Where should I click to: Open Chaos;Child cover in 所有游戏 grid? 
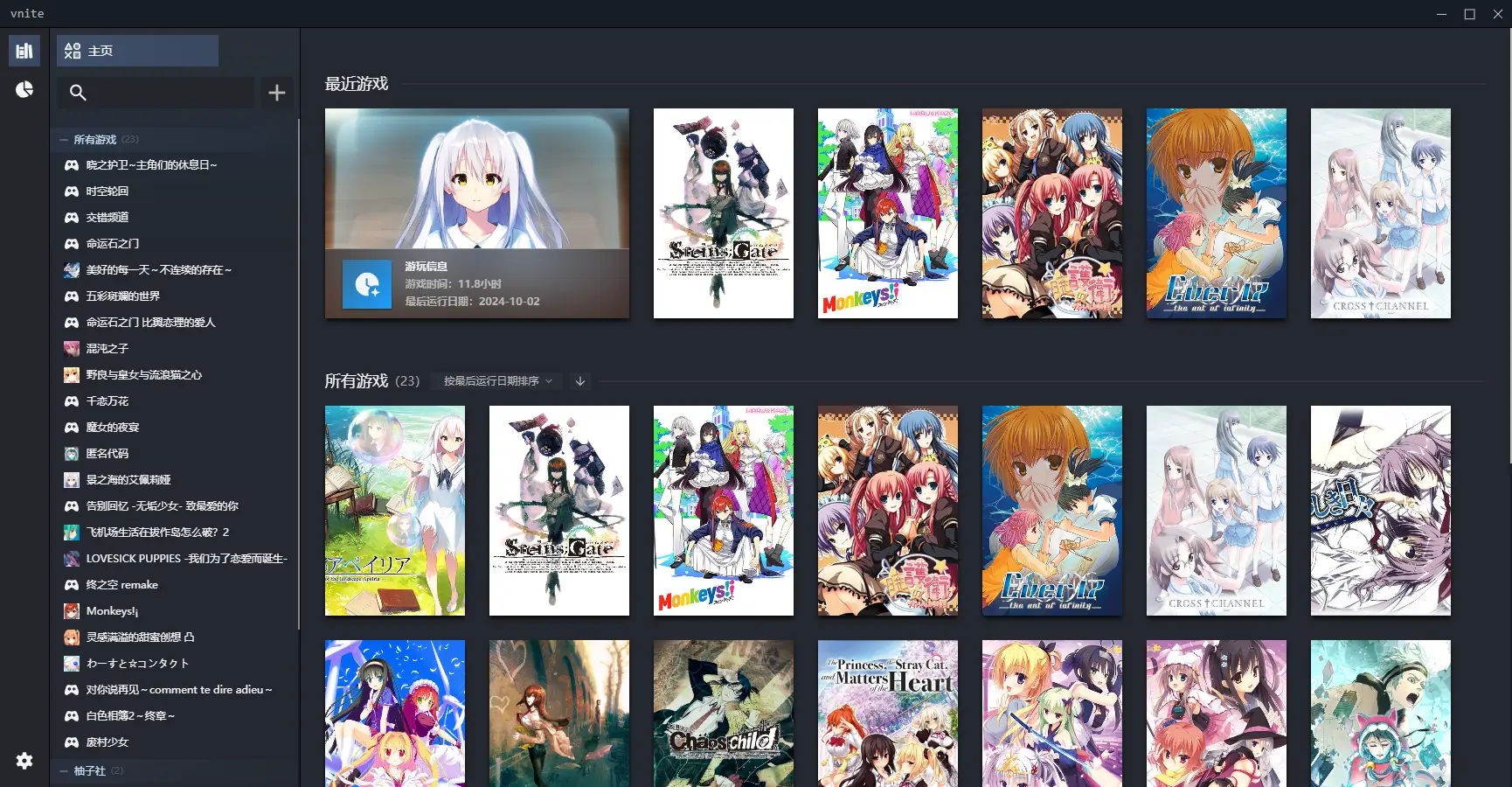(x=724, y=714)
